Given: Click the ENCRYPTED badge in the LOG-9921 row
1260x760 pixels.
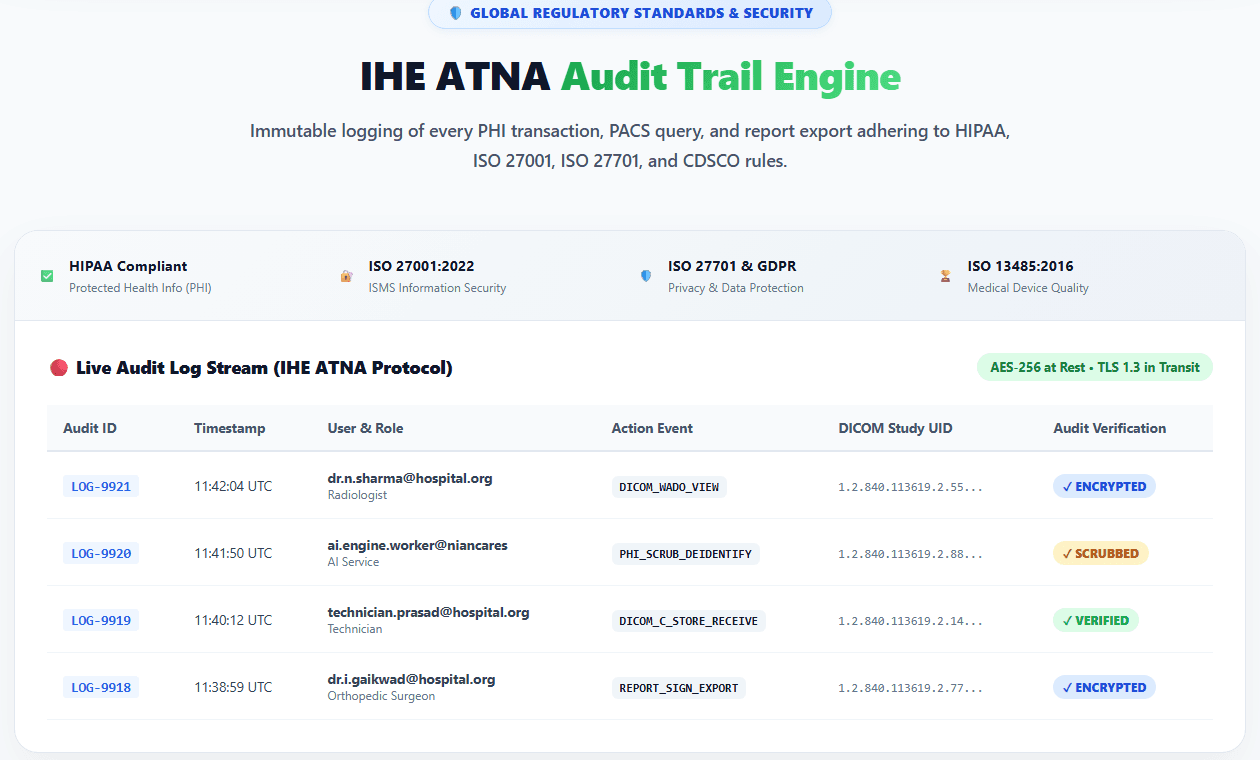Looking at the screenshot, I should 1104,487.
